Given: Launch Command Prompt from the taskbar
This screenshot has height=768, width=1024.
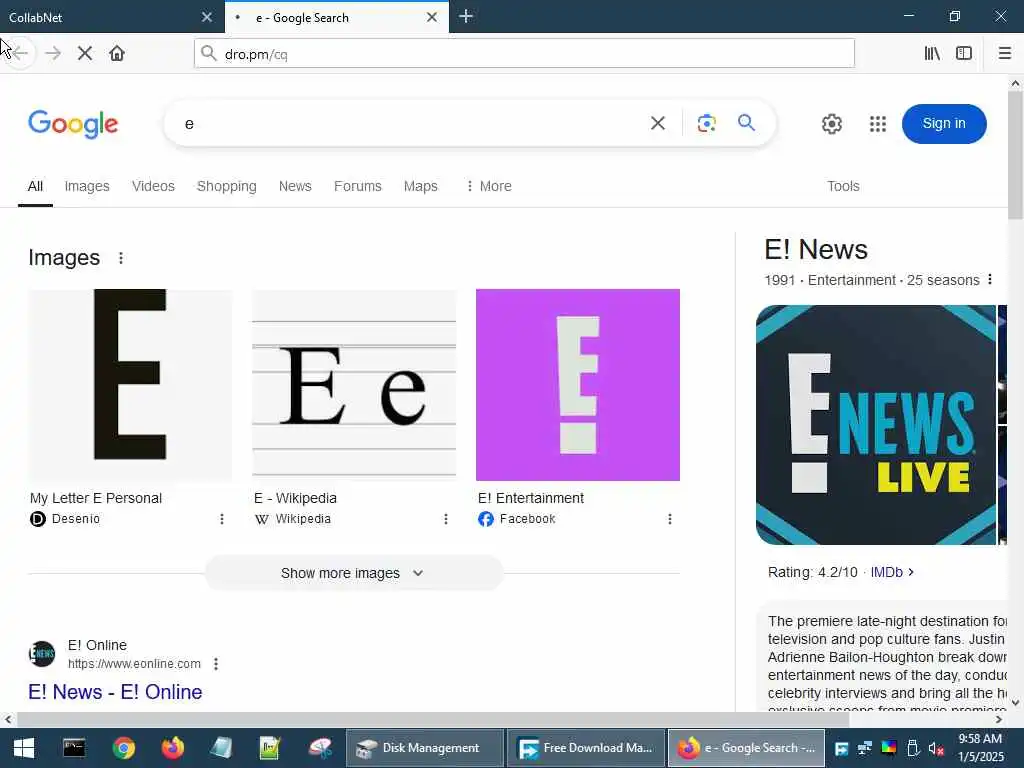Looking at the screenshot, I should 74,748.
